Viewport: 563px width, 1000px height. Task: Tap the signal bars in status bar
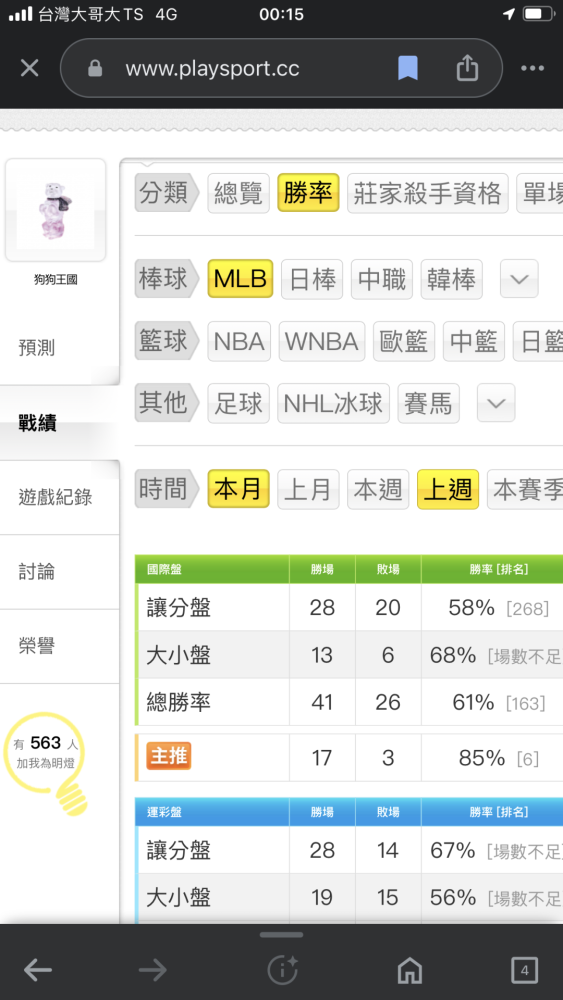tap(20, 14)
